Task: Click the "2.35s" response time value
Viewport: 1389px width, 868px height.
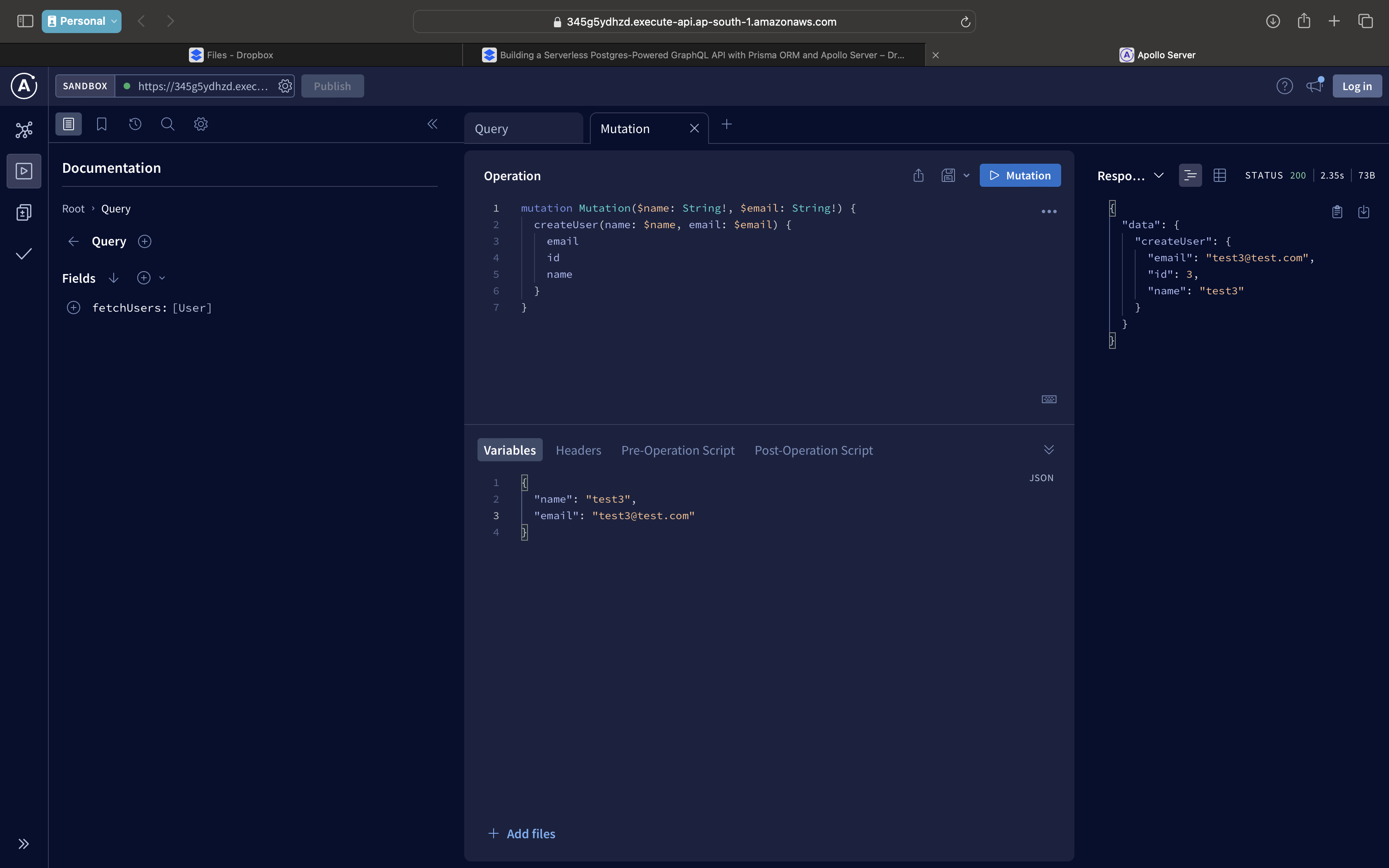Action: pos(1332,175)
